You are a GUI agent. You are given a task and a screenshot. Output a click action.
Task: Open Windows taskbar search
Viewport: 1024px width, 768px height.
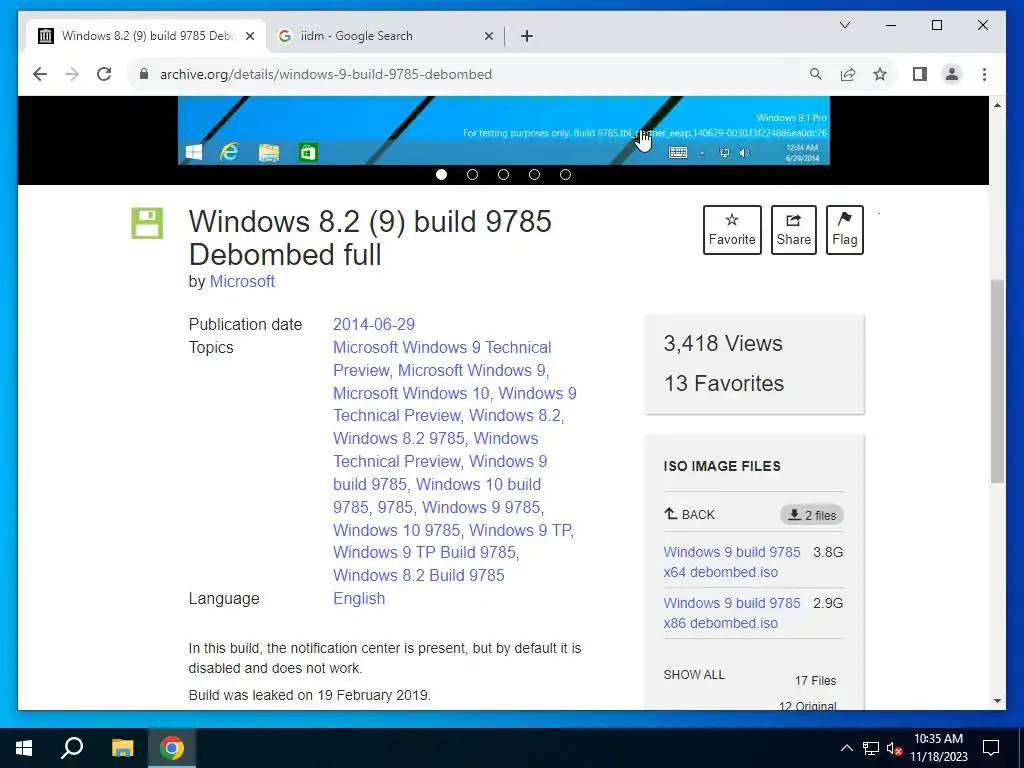[x=72, y=748]
